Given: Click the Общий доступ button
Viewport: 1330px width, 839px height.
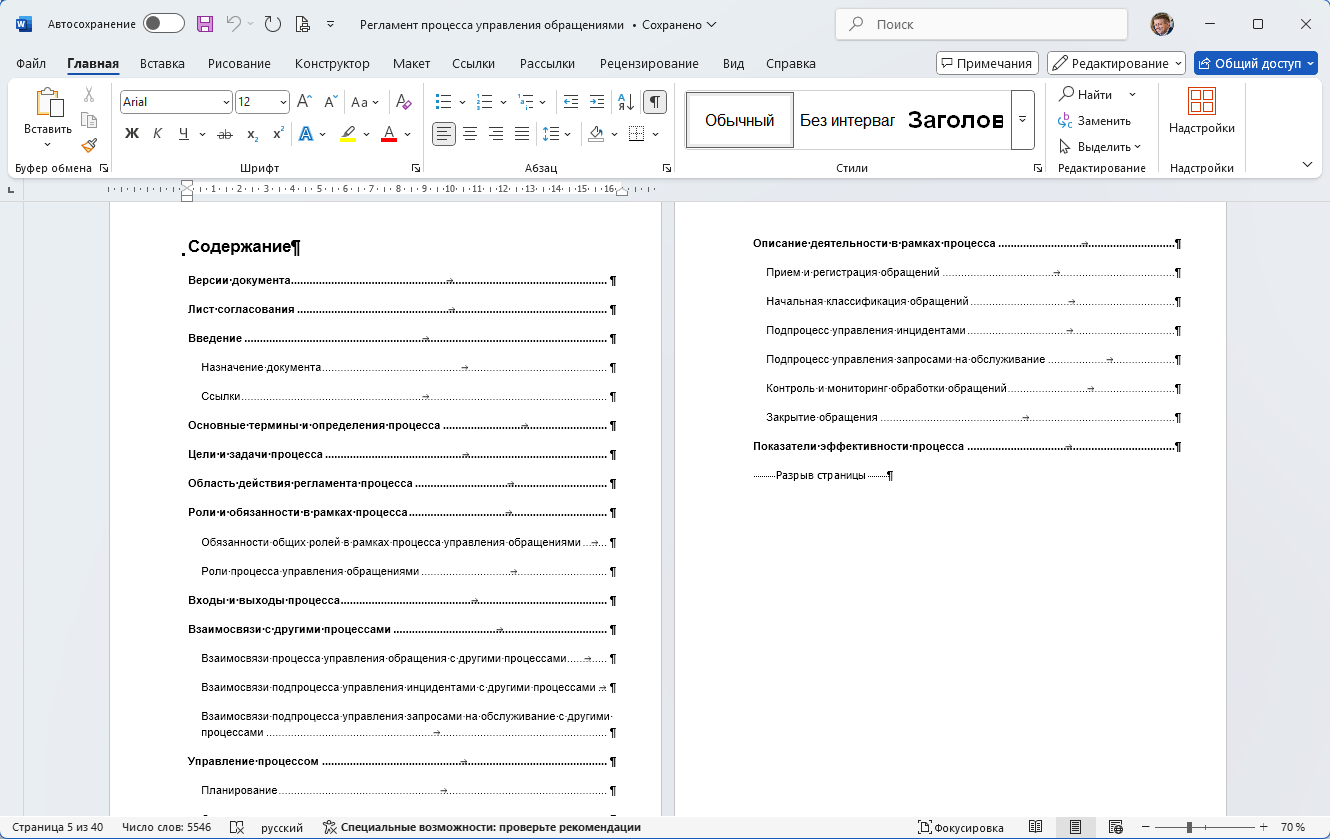Looking at the screenshot, I should coord(1255,63).
